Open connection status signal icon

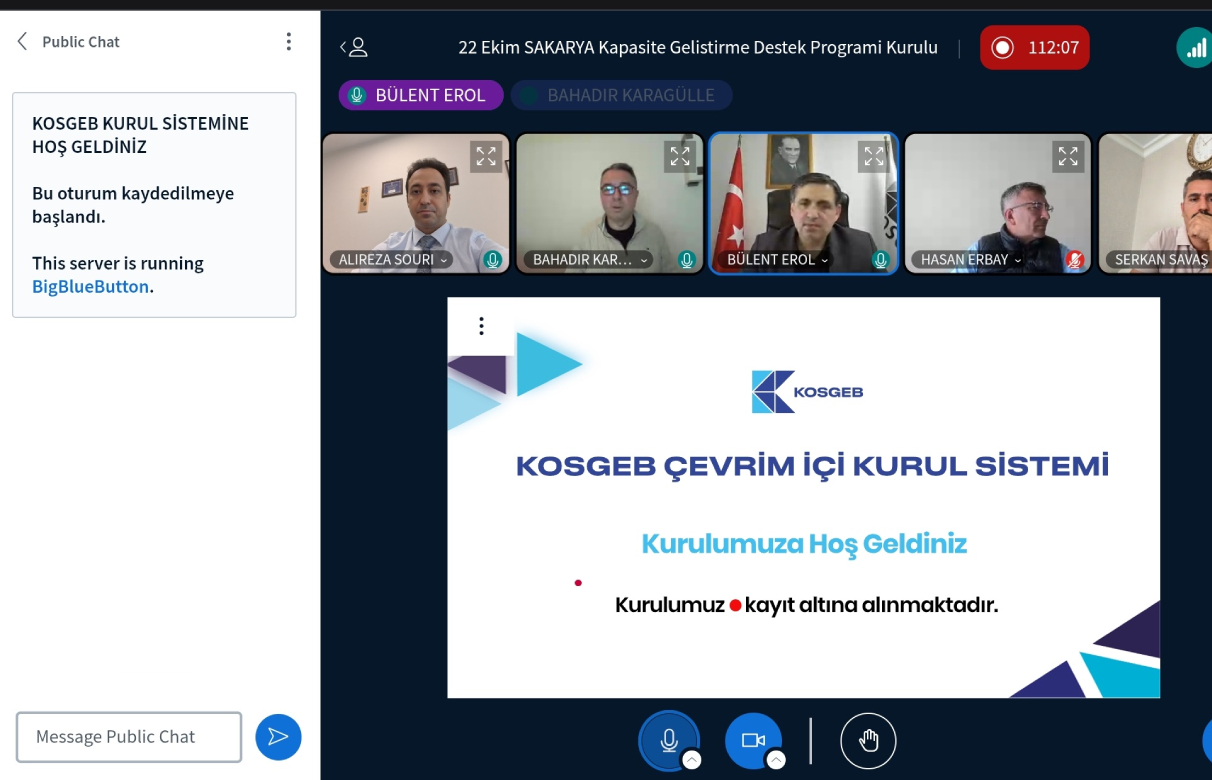pos(1195,47)
